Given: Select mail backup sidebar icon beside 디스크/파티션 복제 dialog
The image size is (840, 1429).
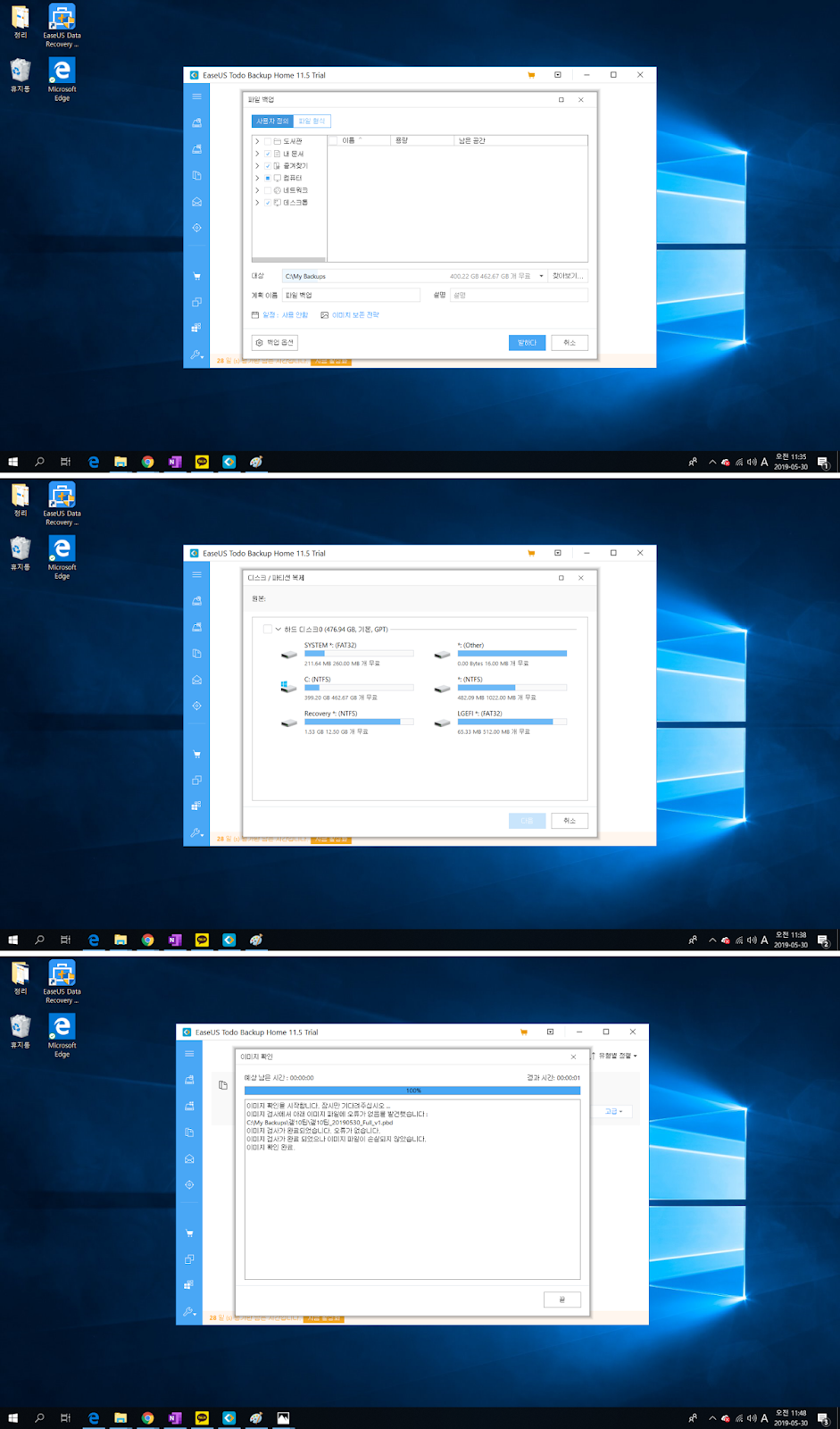Looking at the screenshot, I should (196, 680).
